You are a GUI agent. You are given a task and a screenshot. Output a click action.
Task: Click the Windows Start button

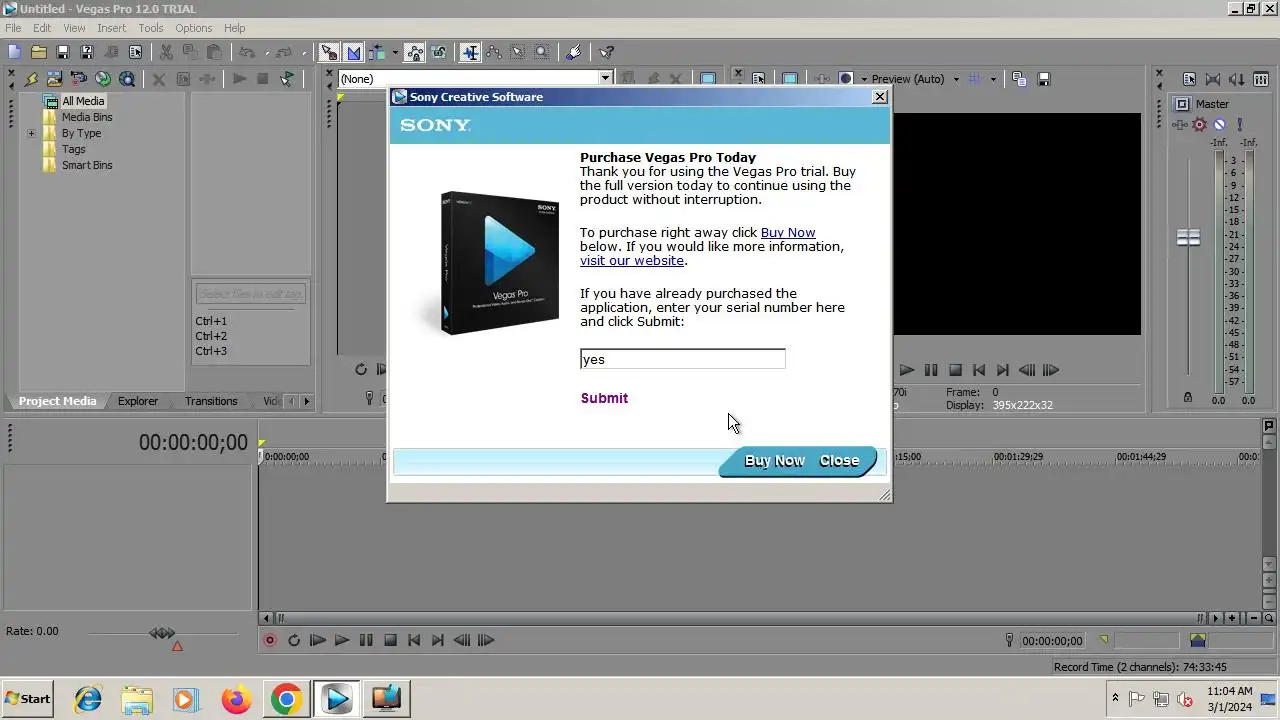click(x=27, y=698)
